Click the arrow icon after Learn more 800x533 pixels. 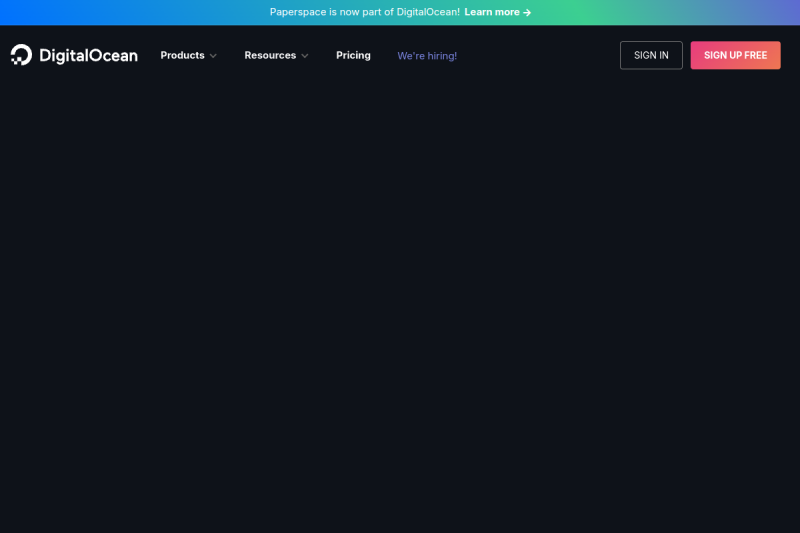coord(527,12)
